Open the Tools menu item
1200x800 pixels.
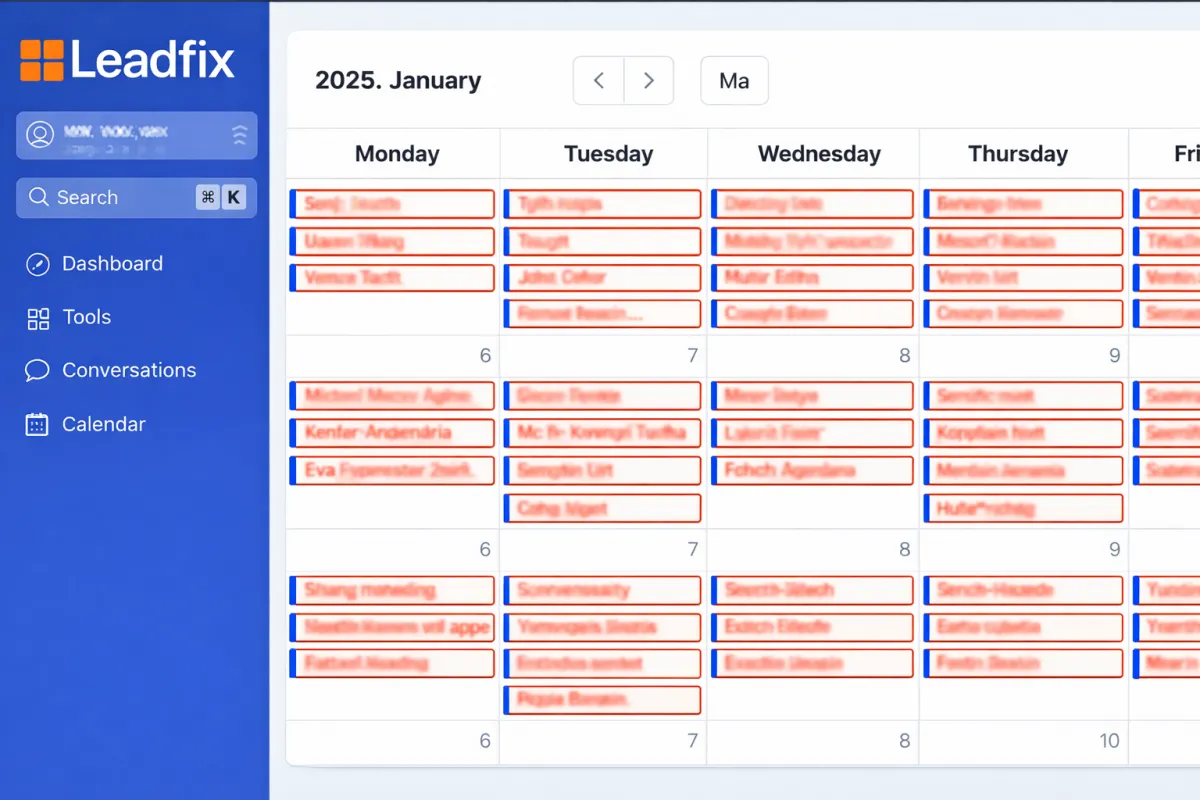[87, 317]
